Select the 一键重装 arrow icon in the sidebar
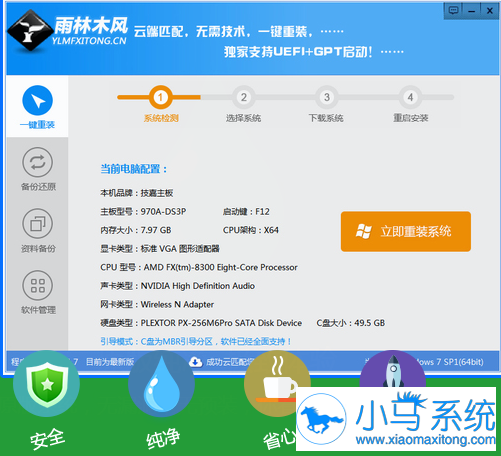Viewport: 501px width, 456px height. point(37,100)
